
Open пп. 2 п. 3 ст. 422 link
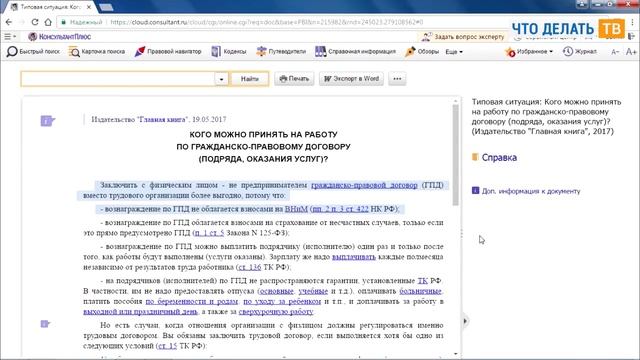340,209
